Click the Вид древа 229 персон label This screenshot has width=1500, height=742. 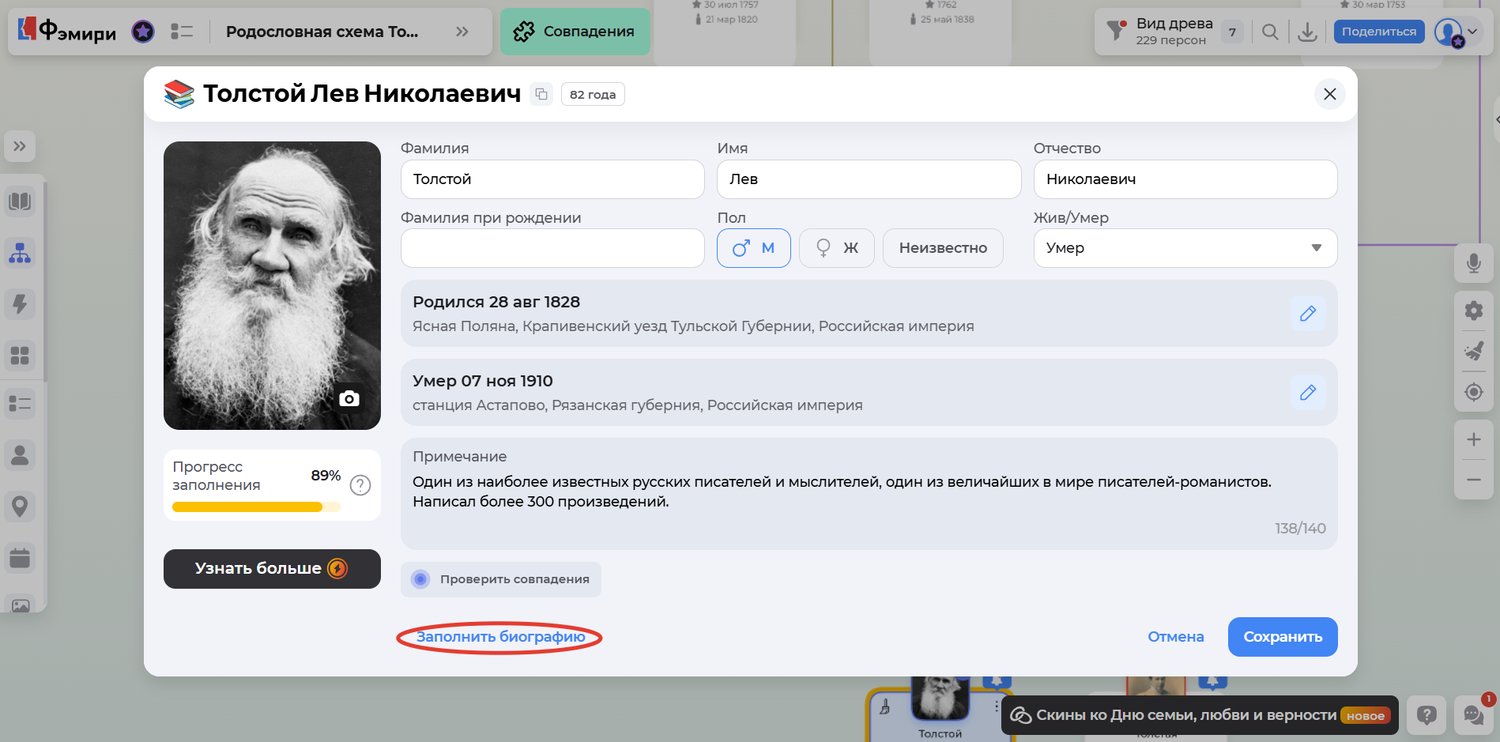[1175, 32]
